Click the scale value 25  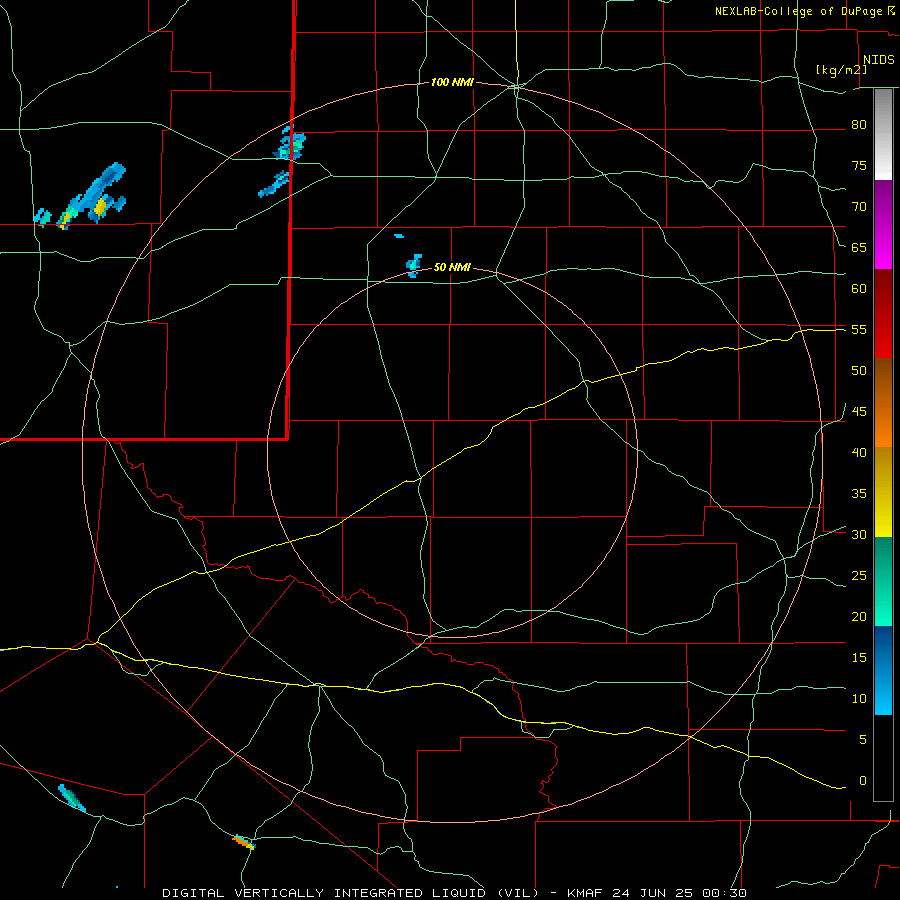(x=859, y=576)
